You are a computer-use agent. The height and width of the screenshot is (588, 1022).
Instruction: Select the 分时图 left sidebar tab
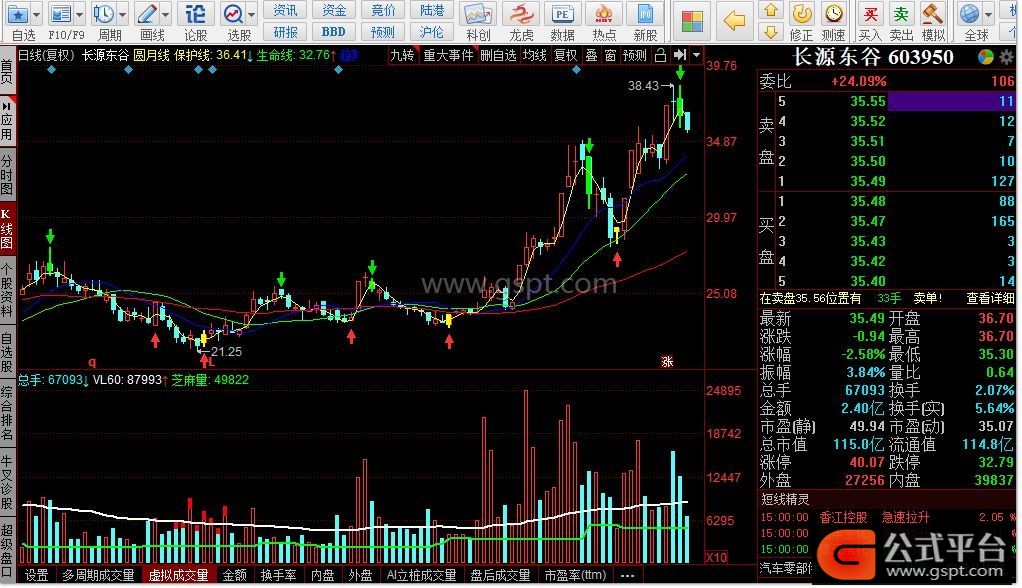point(7,175)
